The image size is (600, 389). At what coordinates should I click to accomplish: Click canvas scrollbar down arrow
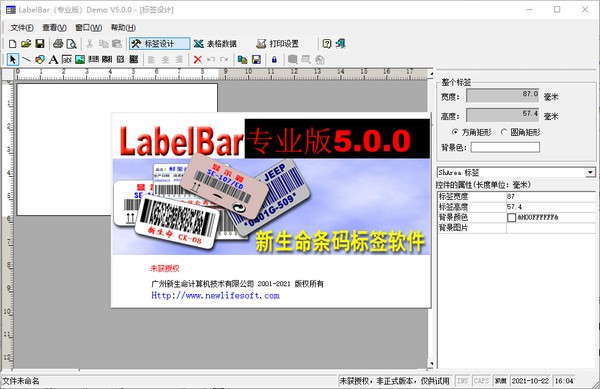click(431, 364)
